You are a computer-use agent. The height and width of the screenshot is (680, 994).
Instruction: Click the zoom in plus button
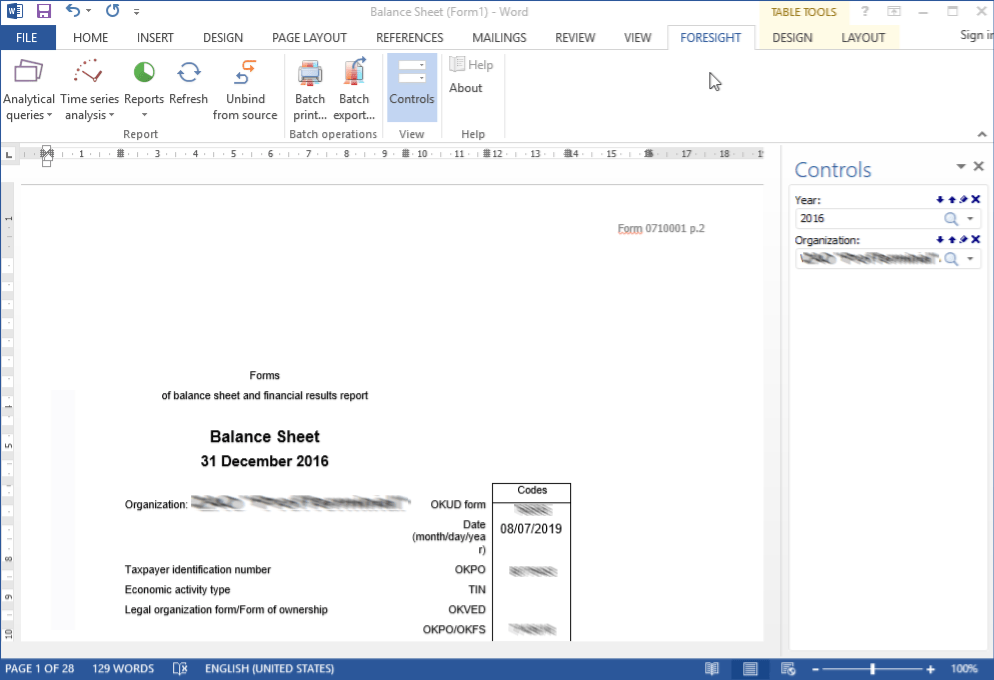click(x=930, y=668)
